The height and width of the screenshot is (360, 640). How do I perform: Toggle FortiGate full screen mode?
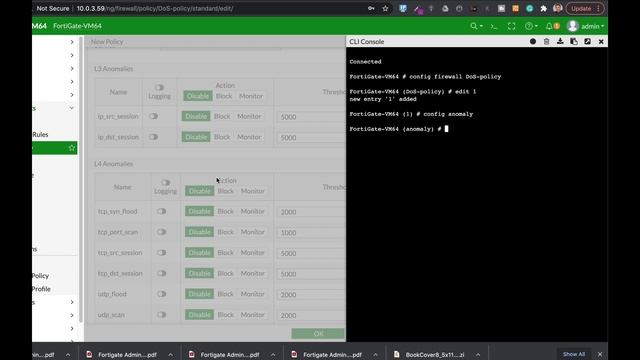click(511, 26)
